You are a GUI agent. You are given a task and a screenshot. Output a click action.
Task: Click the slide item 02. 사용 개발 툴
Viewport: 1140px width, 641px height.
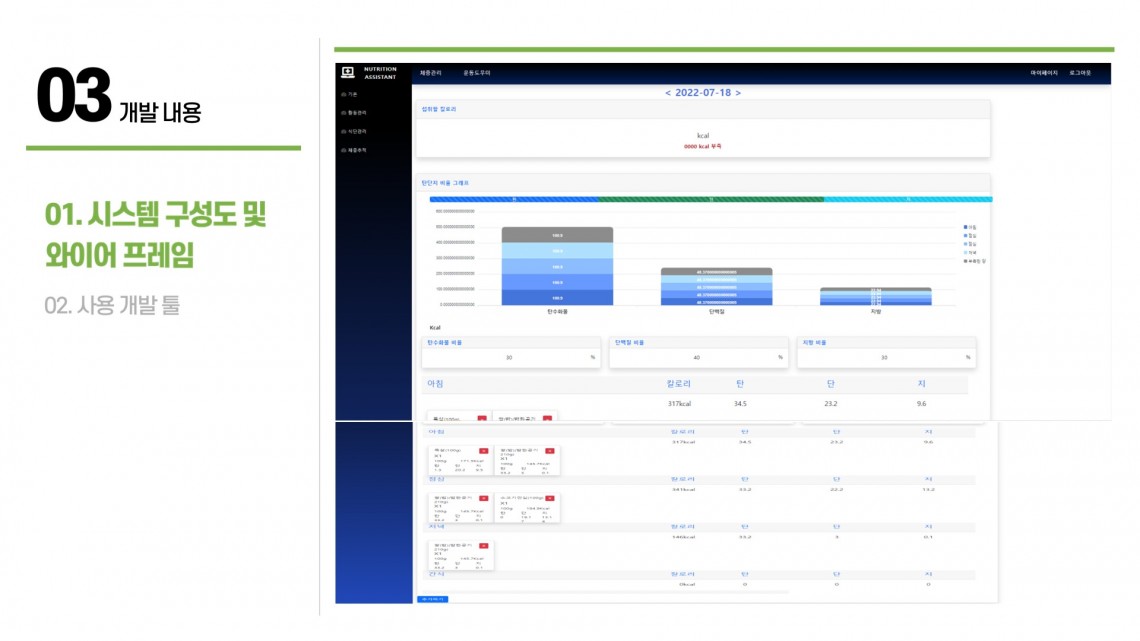[112, 305]
